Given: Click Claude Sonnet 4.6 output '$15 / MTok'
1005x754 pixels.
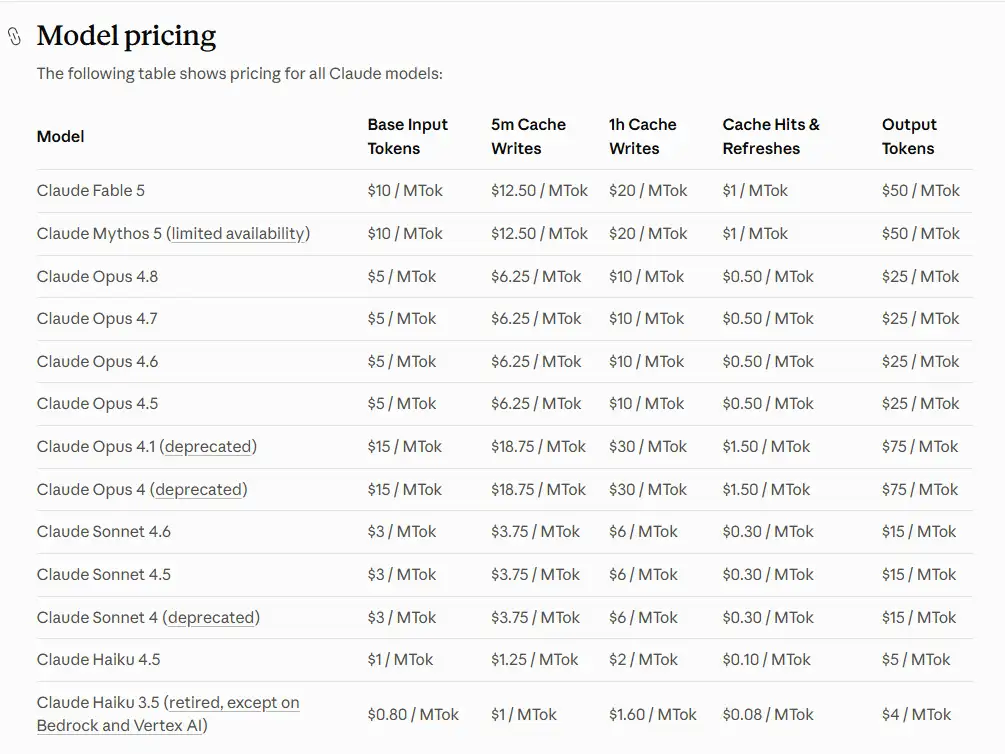Looking at the screenshot, I should (x=918, y=532).
